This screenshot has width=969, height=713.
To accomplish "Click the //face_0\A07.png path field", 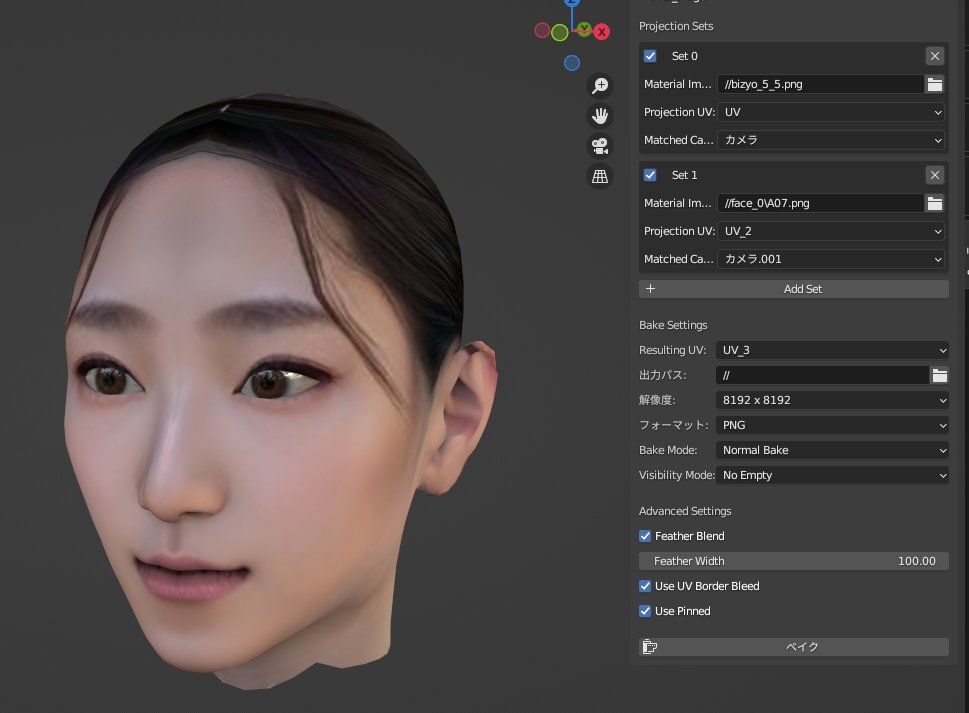I will pyautogui.click(x=821, y=203).
